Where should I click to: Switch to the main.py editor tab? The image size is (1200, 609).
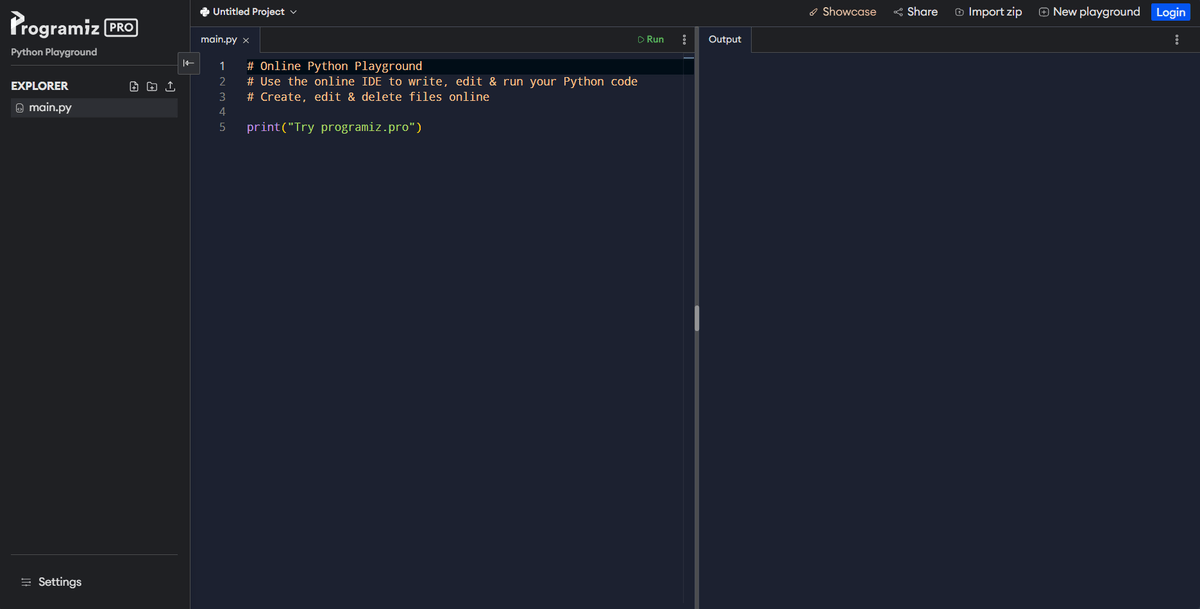(219, 39)
